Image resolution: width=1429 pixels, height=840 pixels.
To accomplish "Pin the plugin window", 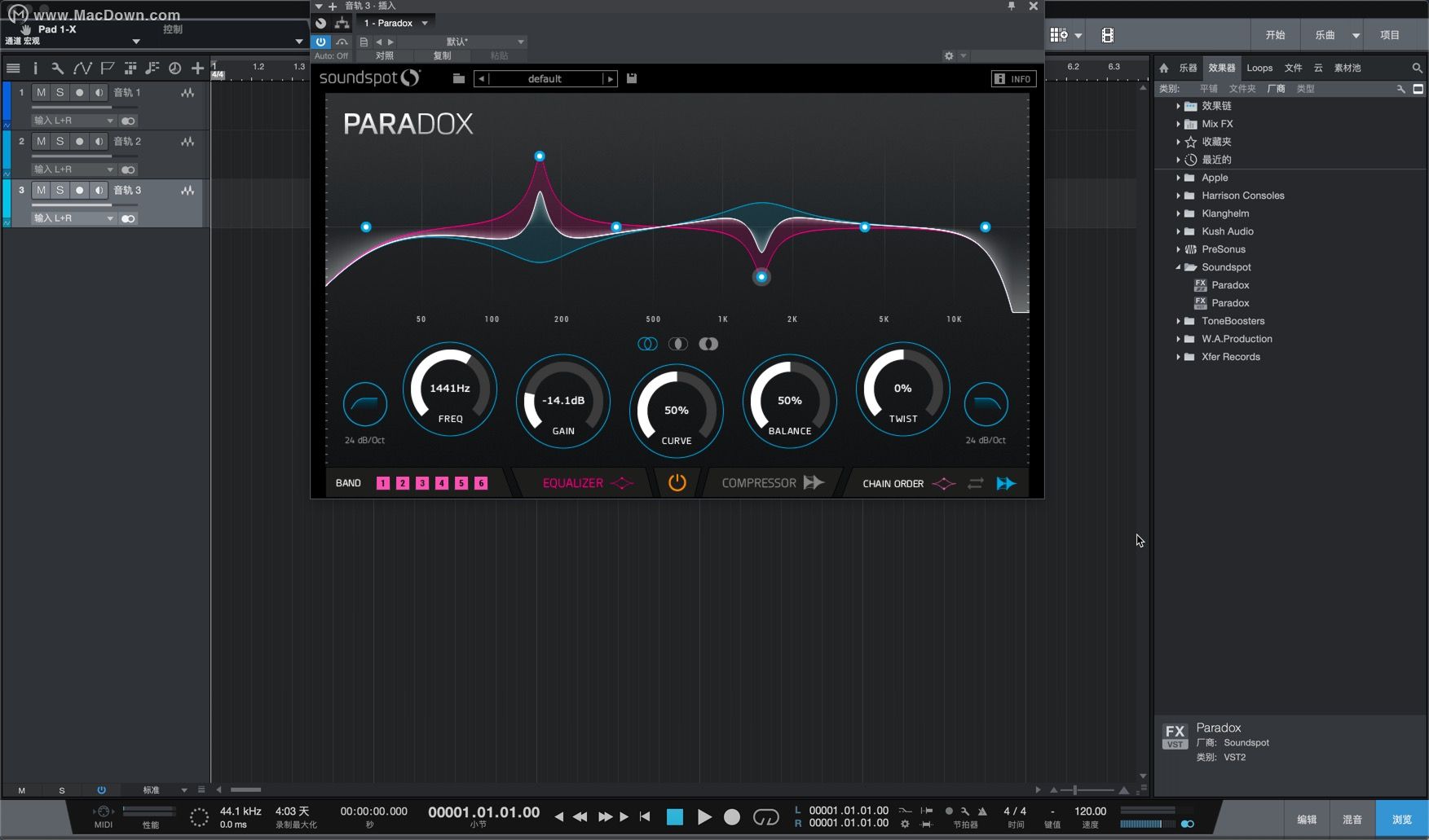I will click(1012, 6).
